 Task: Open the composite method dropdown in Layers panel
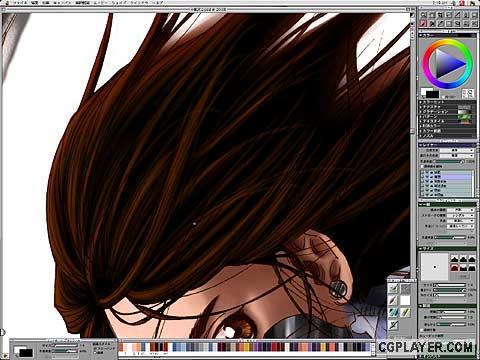457,150
